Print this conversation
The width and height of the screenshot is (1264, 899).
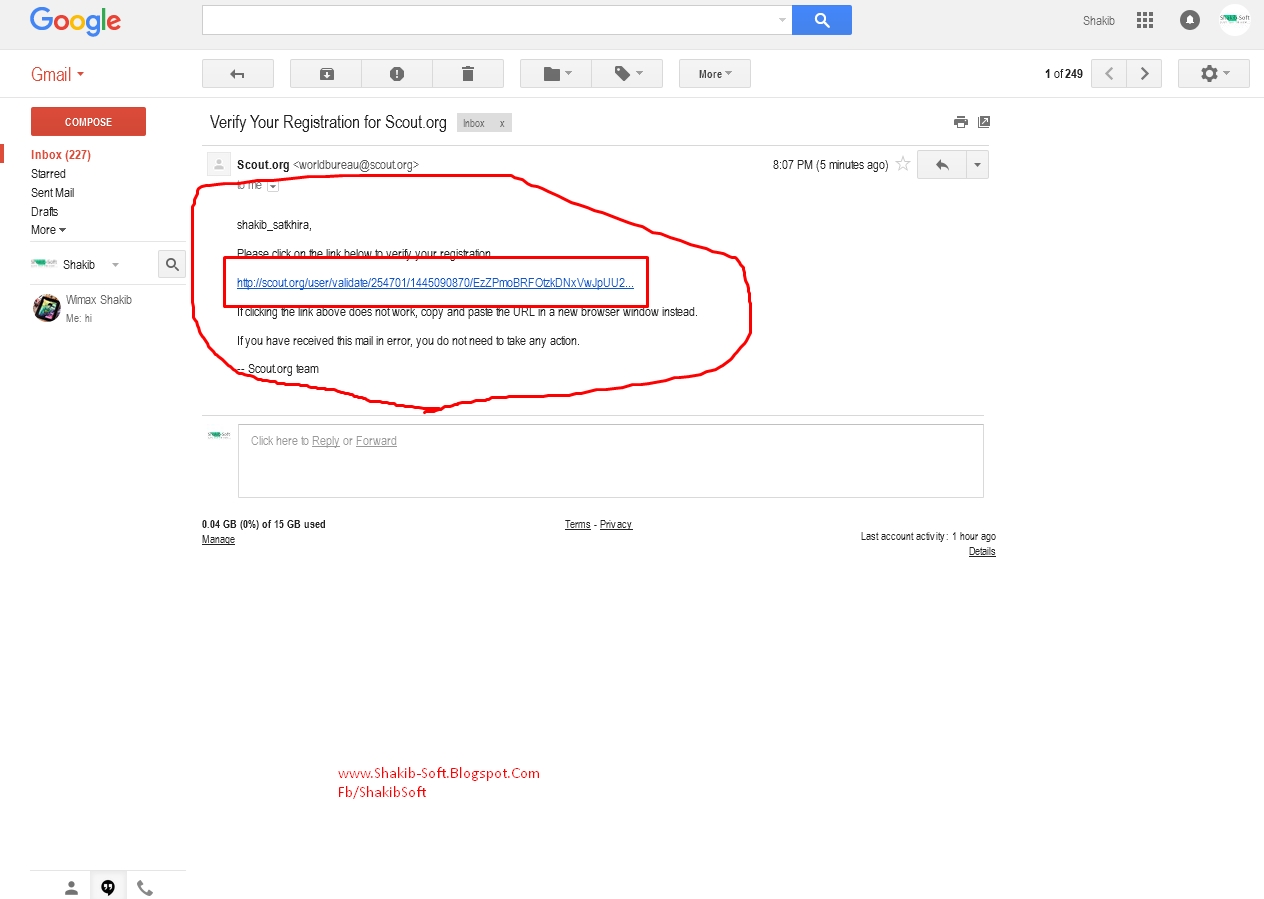(x=961, y=122)
